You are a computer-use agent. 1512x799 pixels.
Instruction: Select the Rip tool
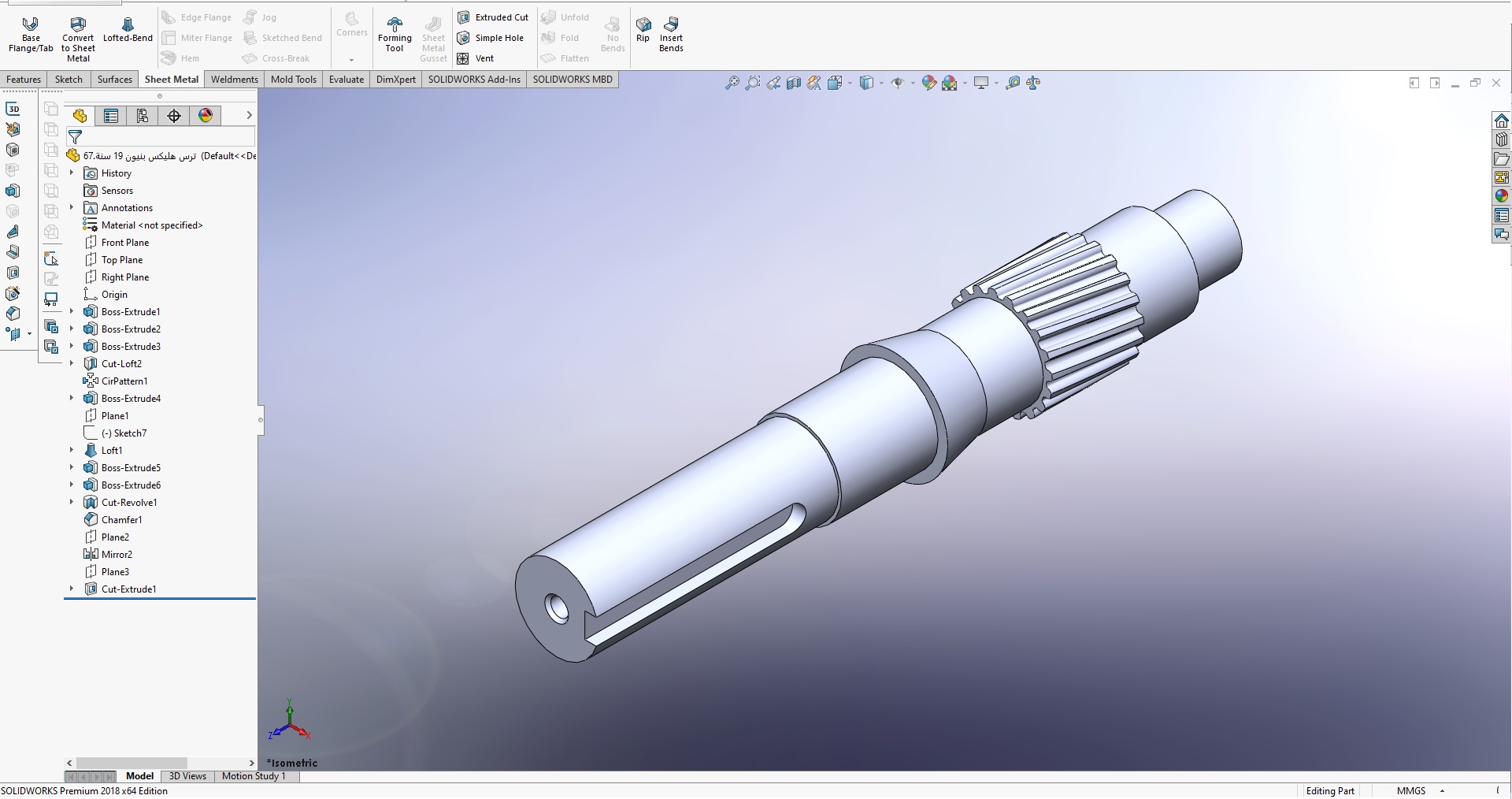point(643,30)
